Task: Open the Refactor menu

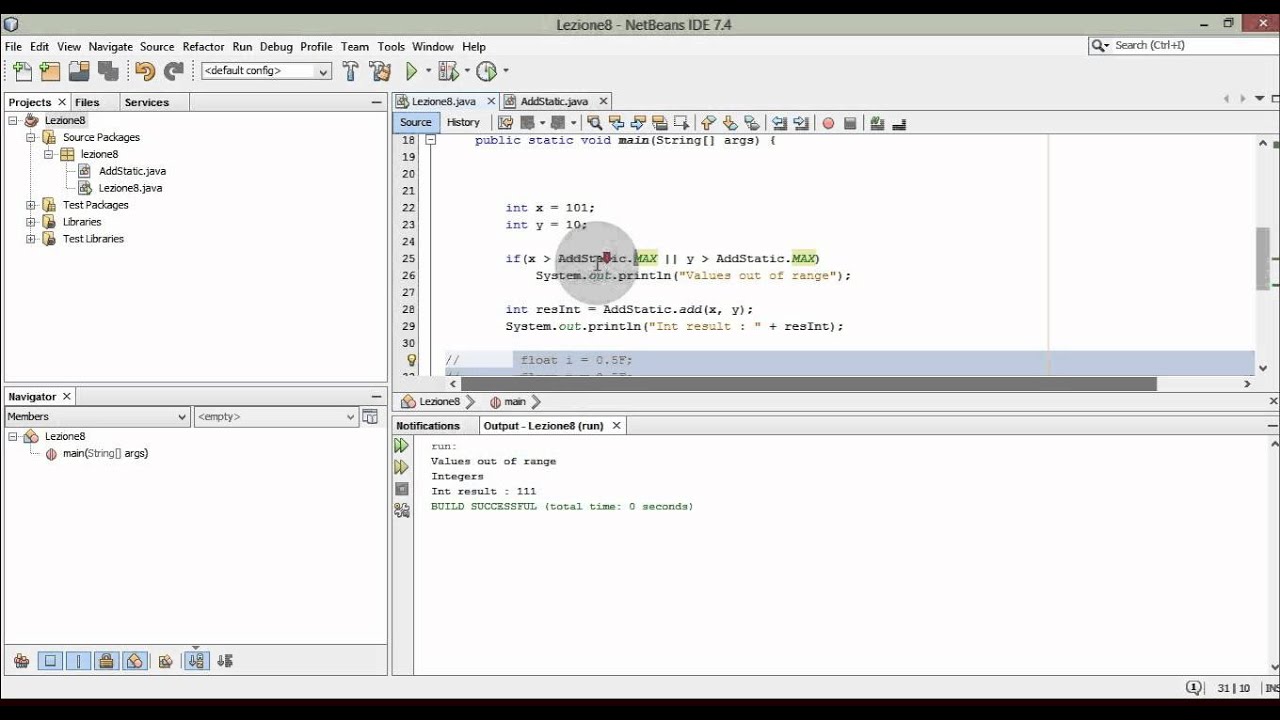Action: [203, 46]
